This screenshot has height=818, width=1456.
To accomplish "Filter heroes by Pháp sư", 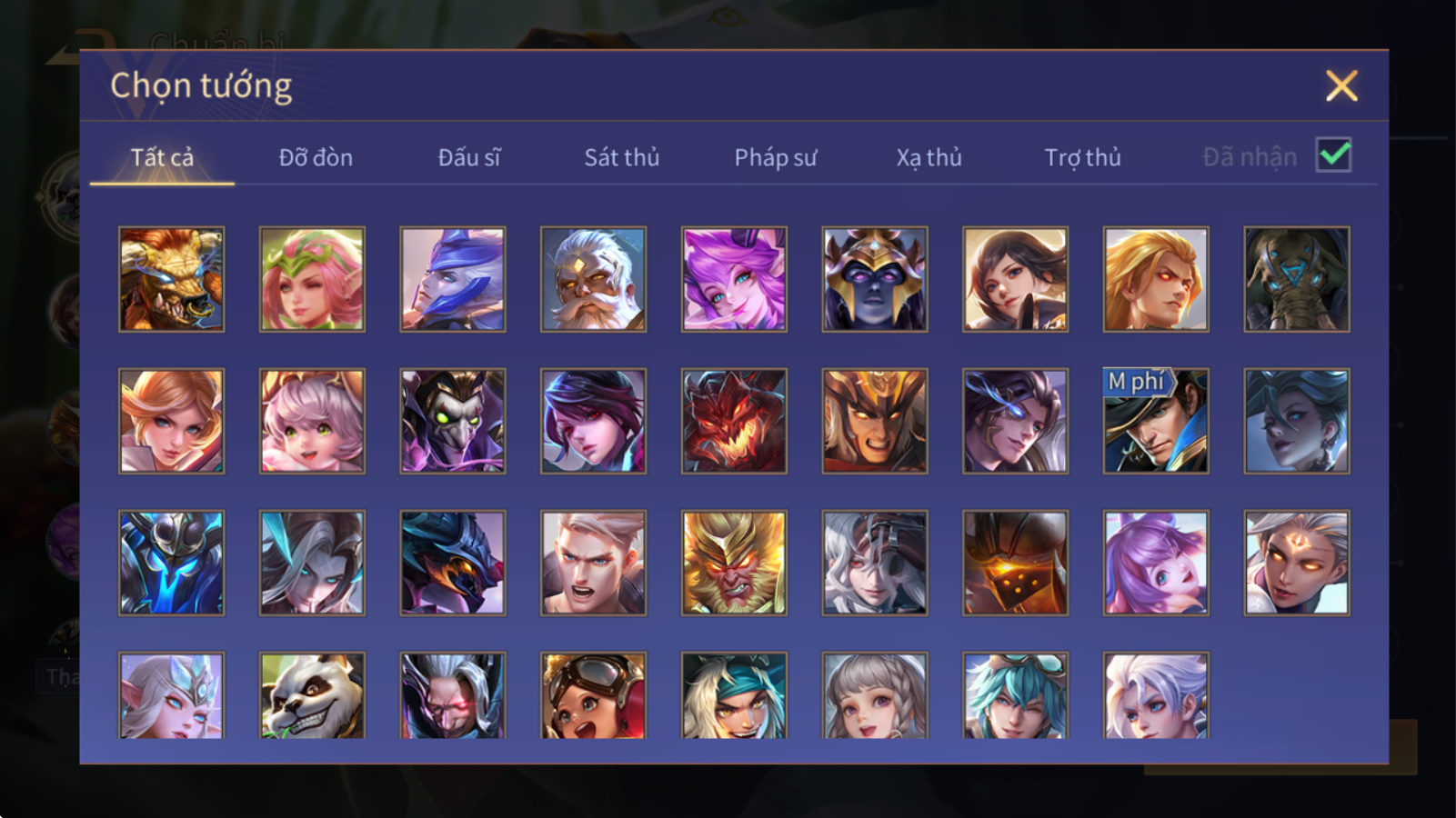I will pyautogui.click(x=776, y=157).
